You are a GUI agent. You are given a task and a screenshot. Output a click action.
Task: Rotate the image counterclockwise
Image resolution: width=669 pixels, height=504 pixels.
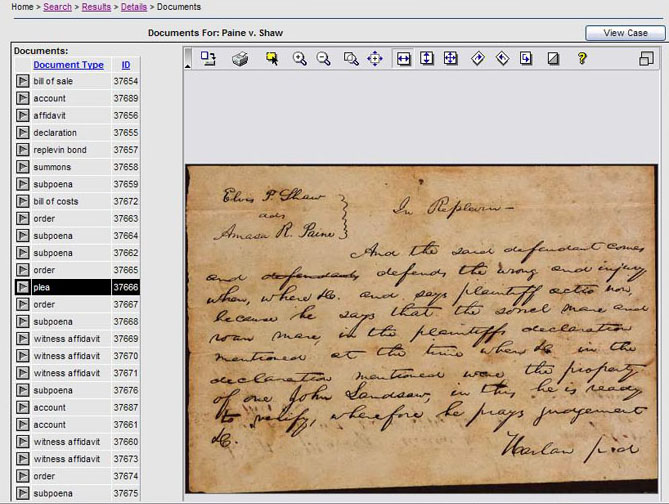tap(503, 58)
